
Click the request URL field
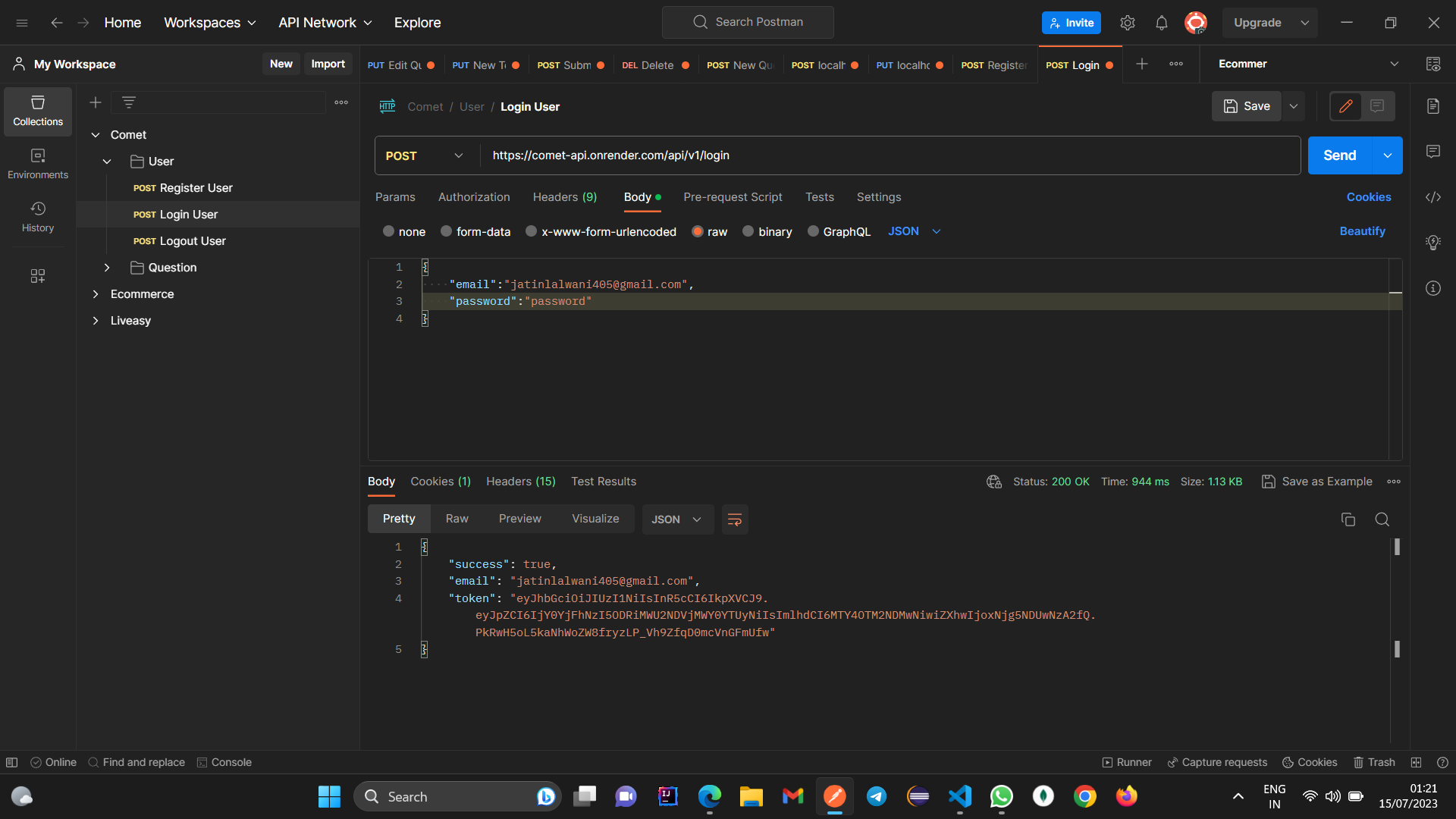point(758,155)
